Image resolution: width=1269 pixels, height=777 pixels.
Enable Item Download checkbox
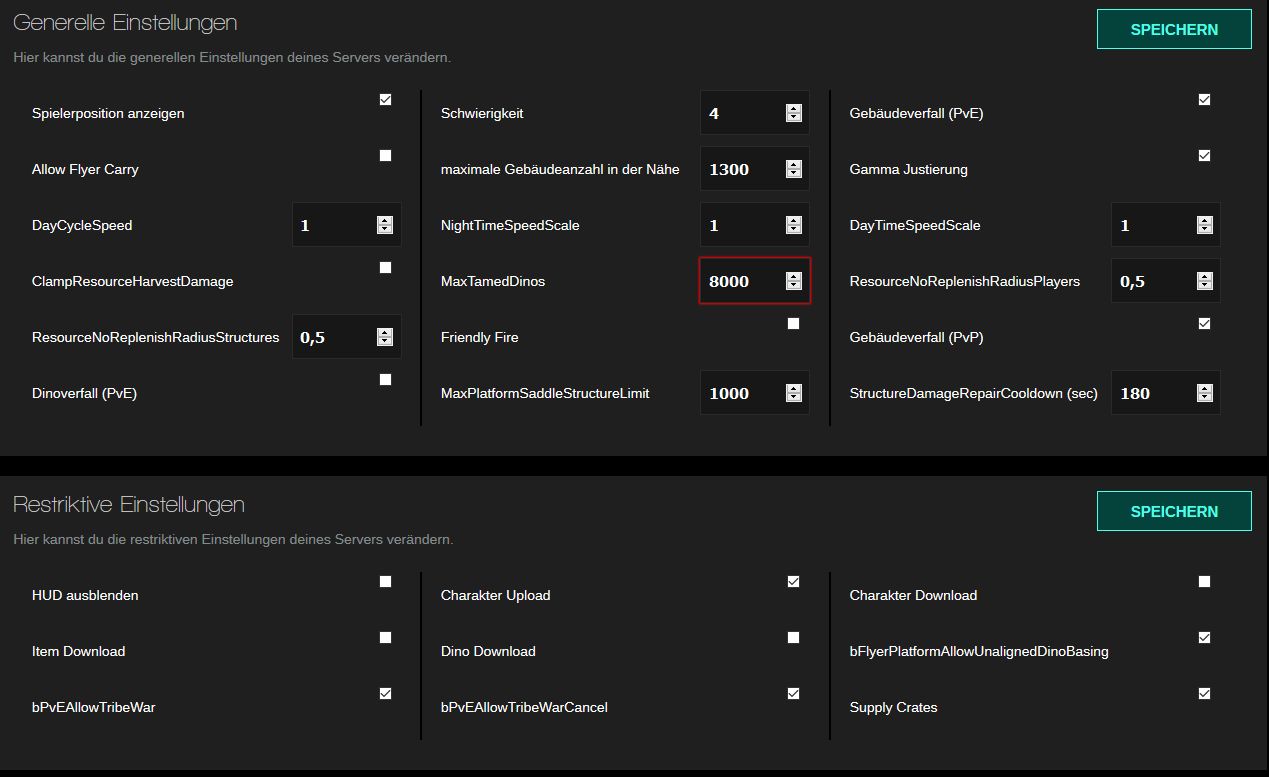[385, 638]
